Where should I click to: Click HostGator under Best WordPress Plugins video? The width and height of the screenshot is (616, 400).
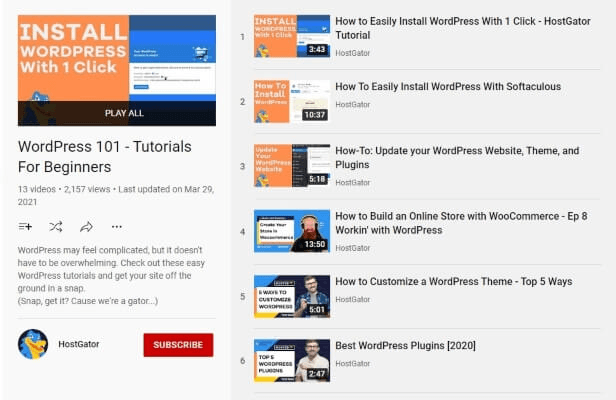pos(352,364)
